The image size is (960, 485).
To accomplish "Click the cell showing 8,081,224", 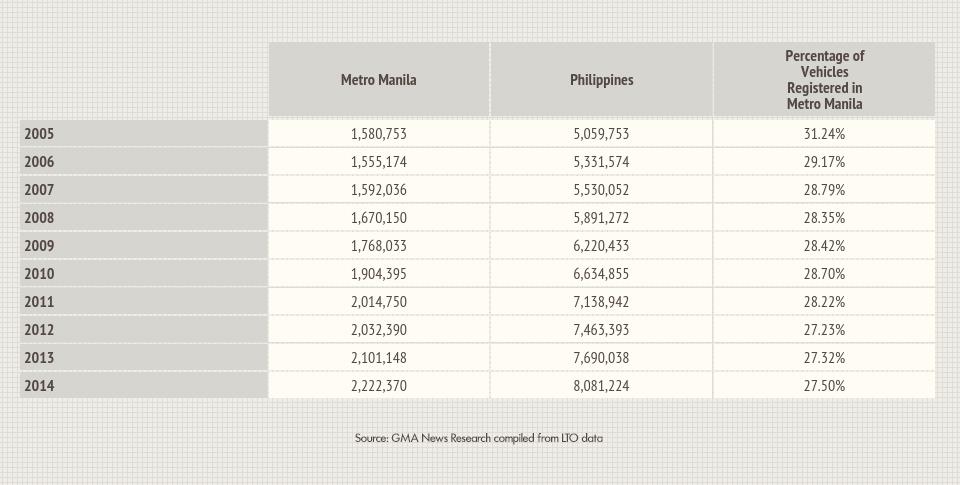I will click(x=601, y=386).
